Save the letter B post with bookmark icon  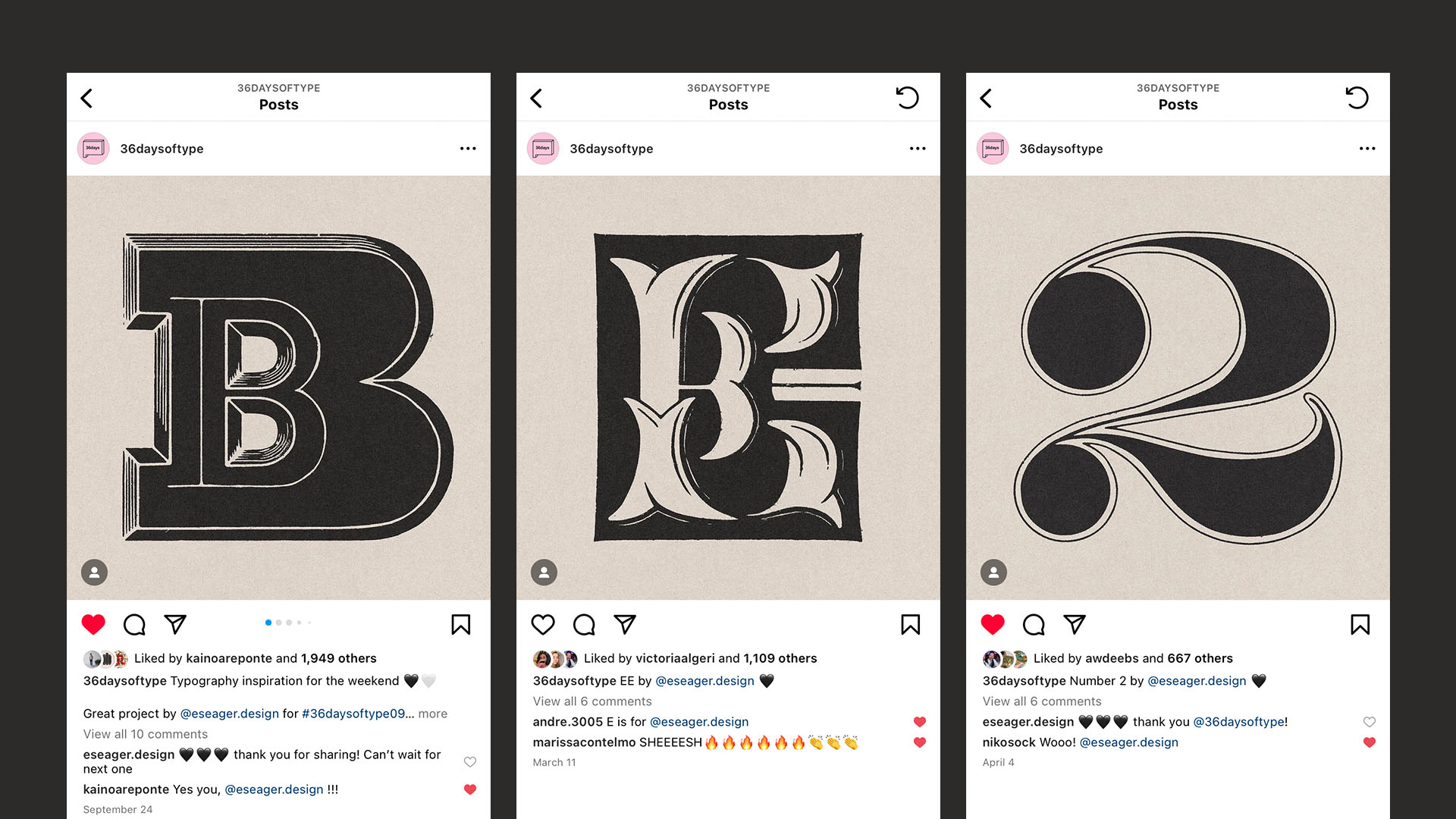click(x=461, y=625)
